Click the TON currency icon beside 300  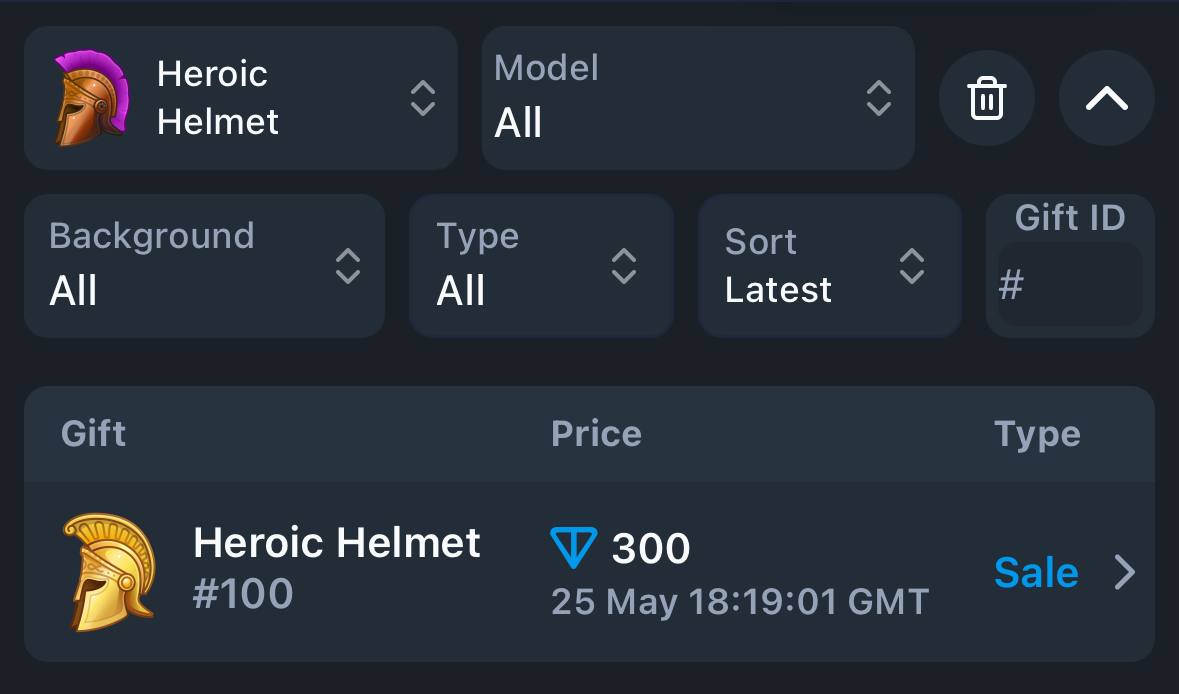tap(574, 547)
